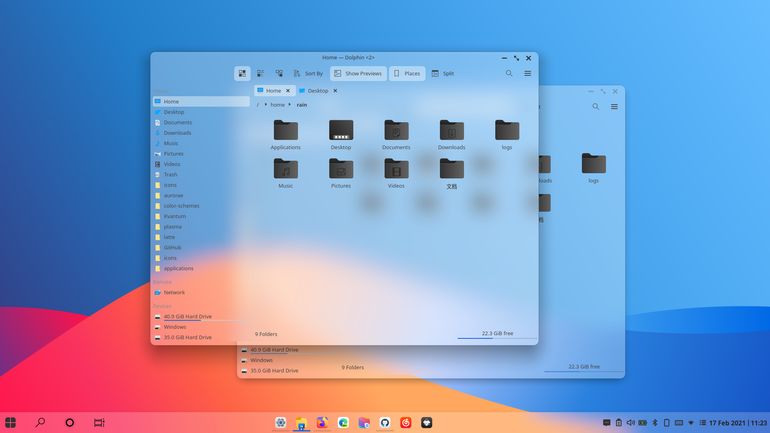Viewport: 770px width, 433px height.
Task: Open the application launcher grid icon
Action: 10,423
